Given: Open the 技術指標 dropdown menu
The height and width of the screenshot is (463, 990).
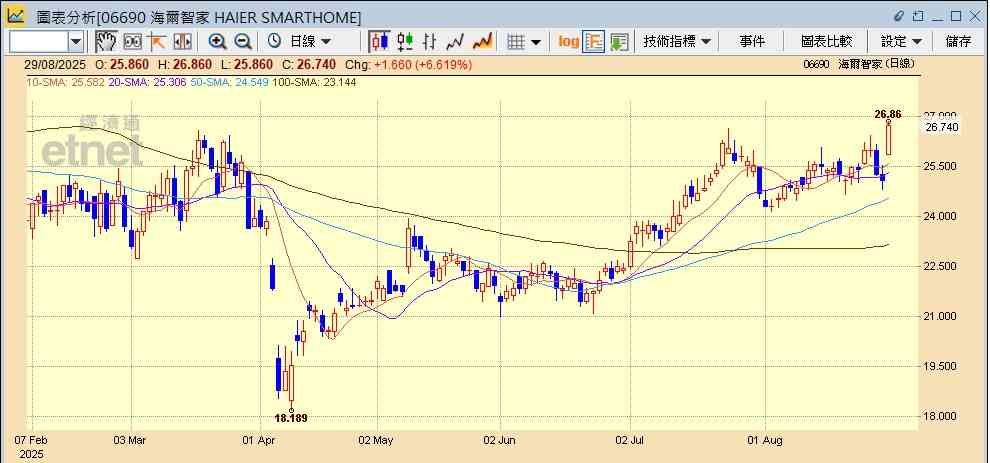Looking at the screenshot, I should point(677,42).
